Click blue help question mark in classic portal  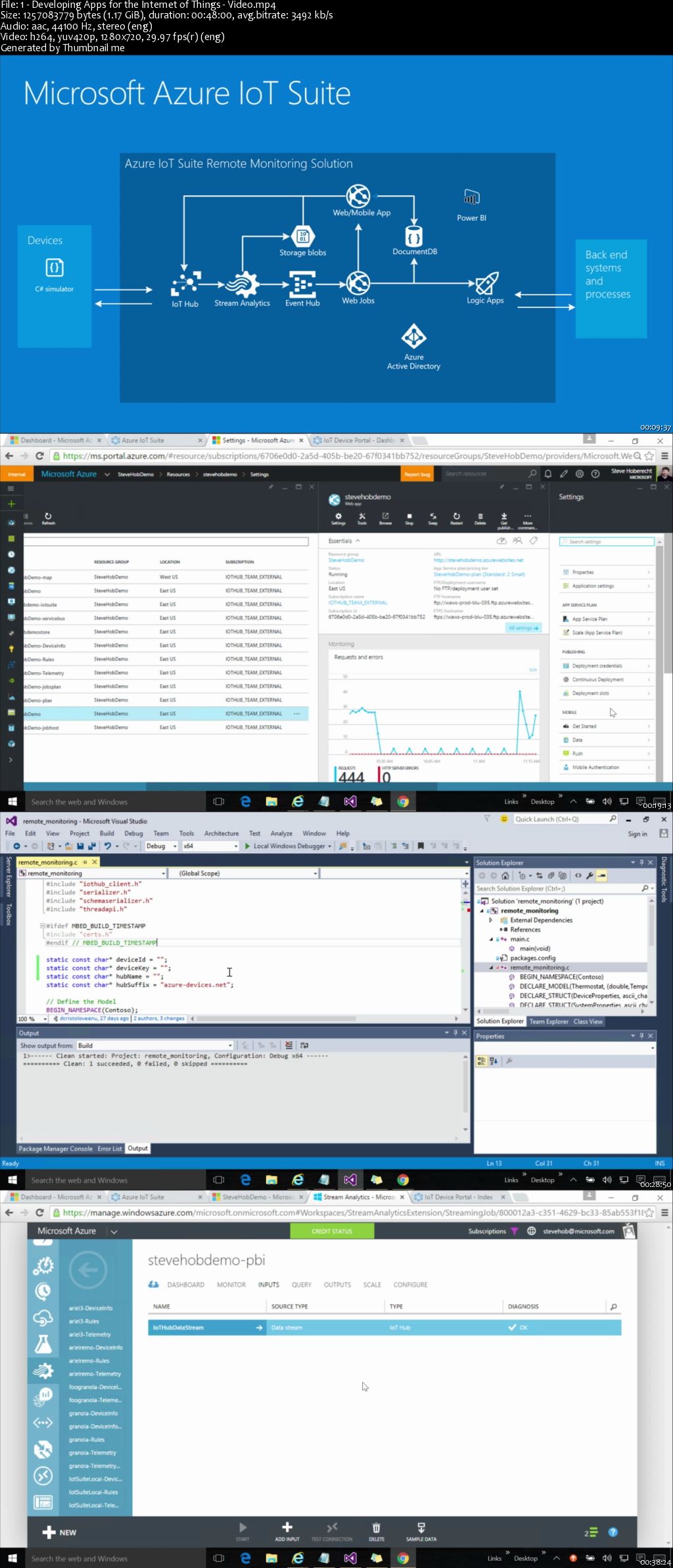point(613,1532)
